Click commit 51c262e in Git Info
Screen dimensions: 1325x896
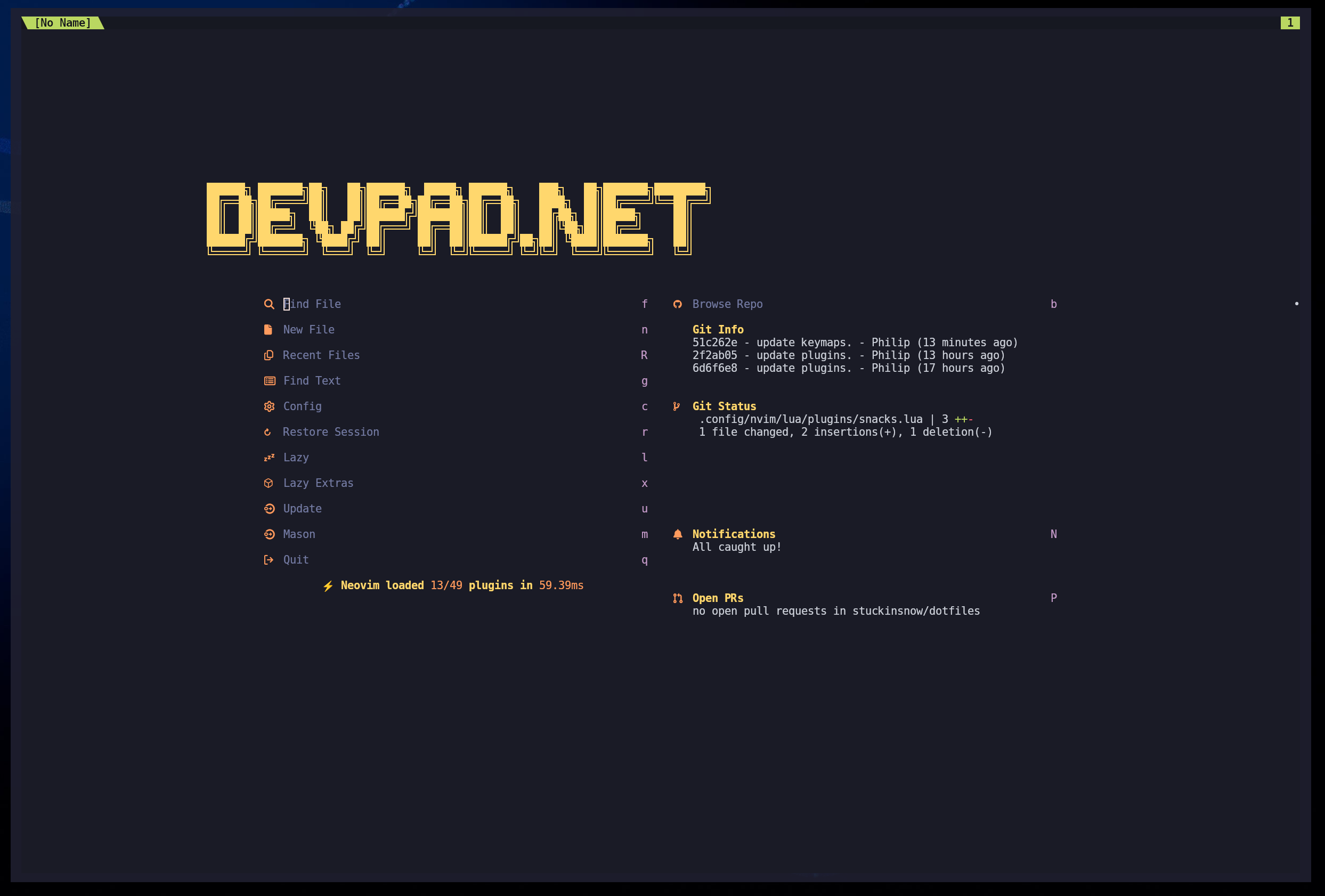pos(715,343)
